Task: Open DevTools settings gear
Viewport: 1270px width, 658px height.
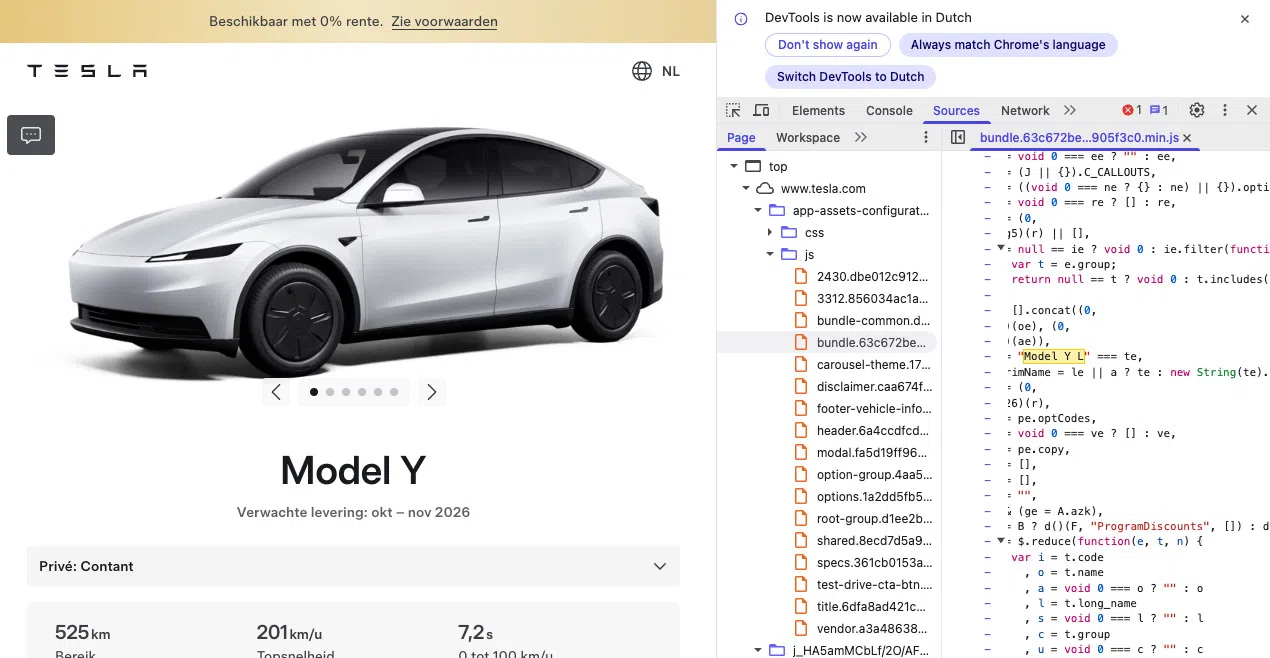Action: tap(1197, 110)
